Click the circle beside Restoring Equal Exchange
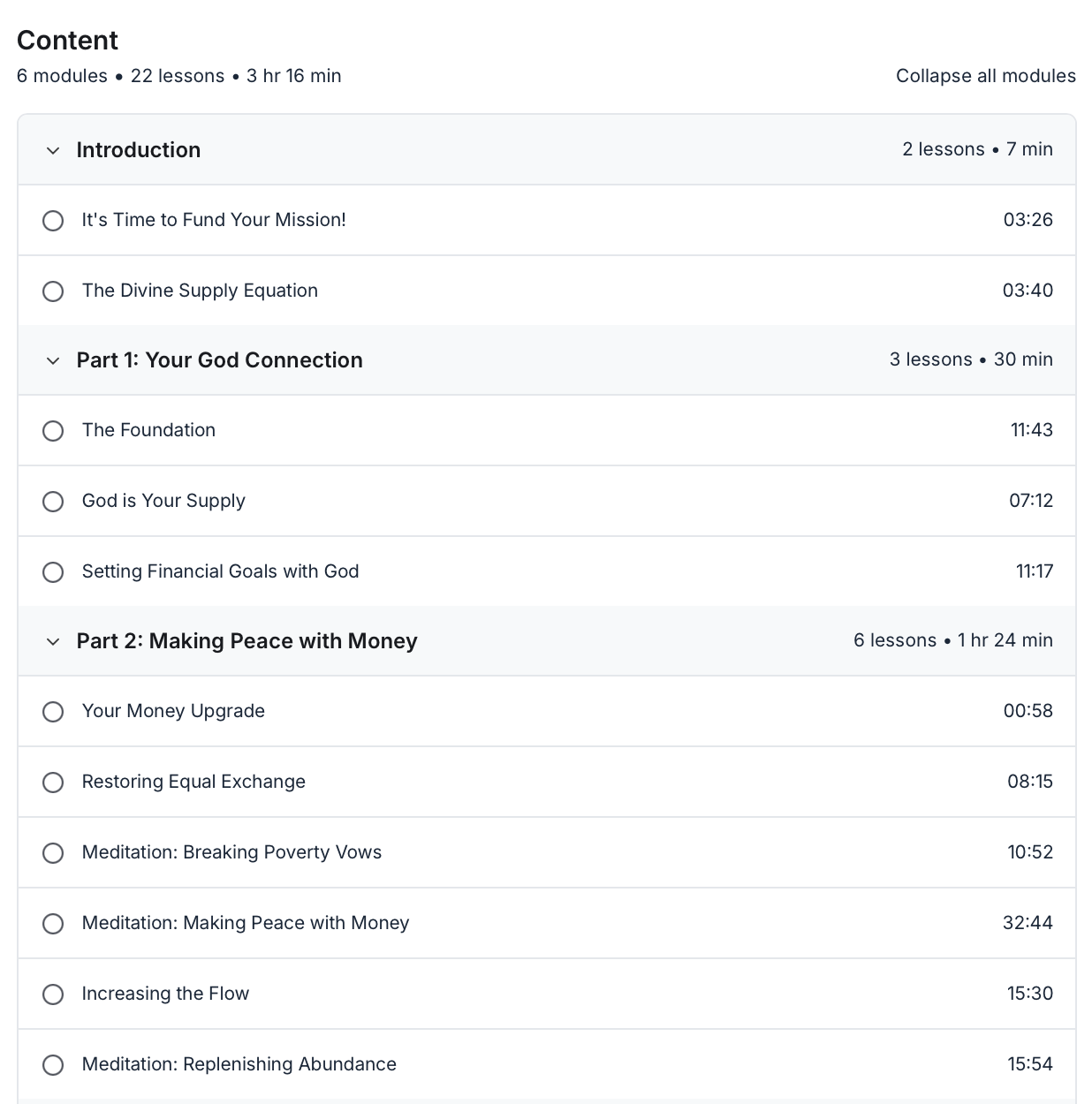 click(x=53, y=782)
